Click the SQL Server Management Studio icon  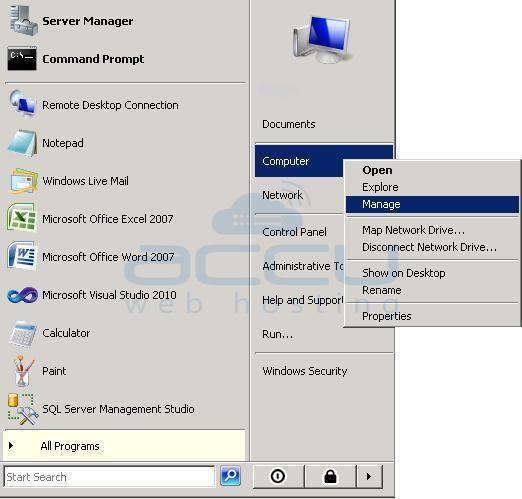pyautogui.click(x=22, y=409)
